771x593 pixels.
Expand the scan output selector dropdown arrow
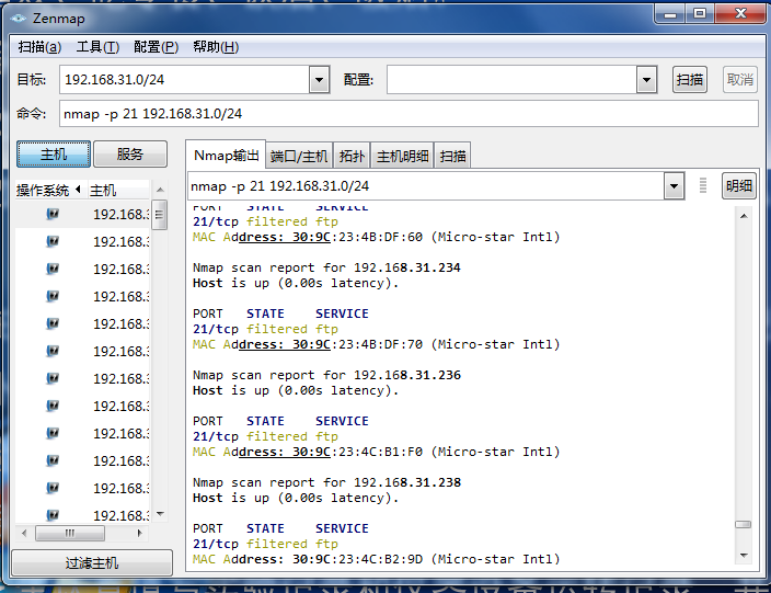(x=674, y=186)
